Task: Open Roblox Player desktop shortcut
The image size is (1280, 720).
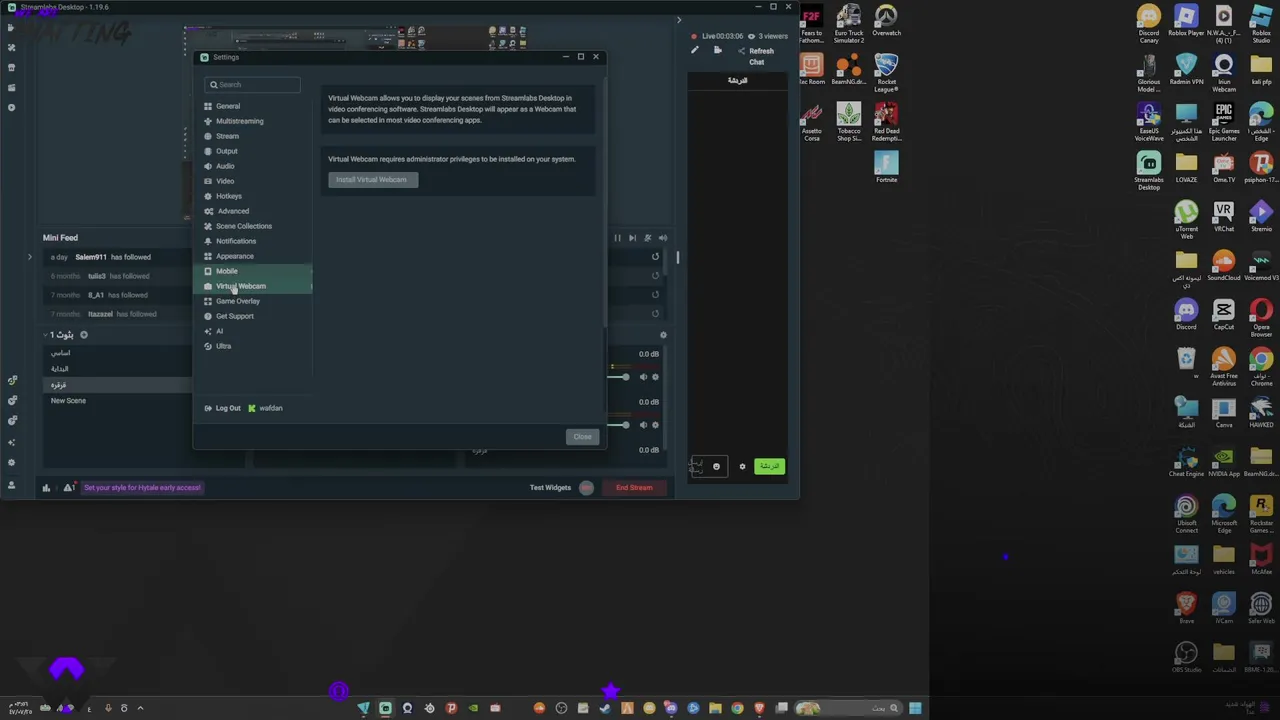Action: [1186, 22]
